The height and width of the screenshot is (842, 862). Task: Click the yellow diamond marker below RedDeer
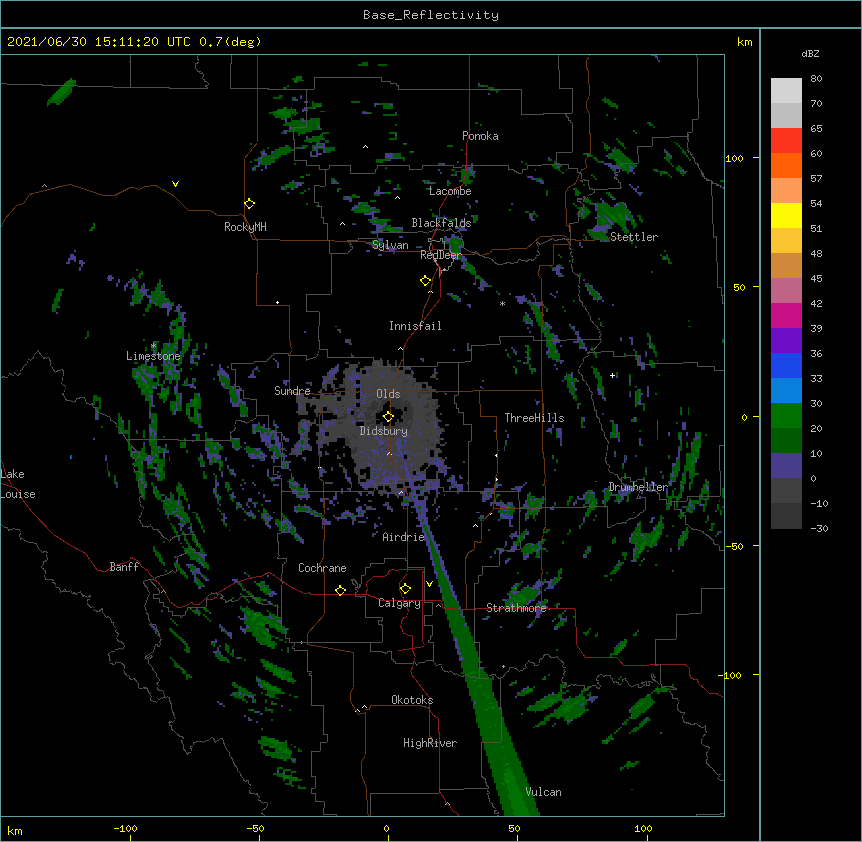[425, 281]
